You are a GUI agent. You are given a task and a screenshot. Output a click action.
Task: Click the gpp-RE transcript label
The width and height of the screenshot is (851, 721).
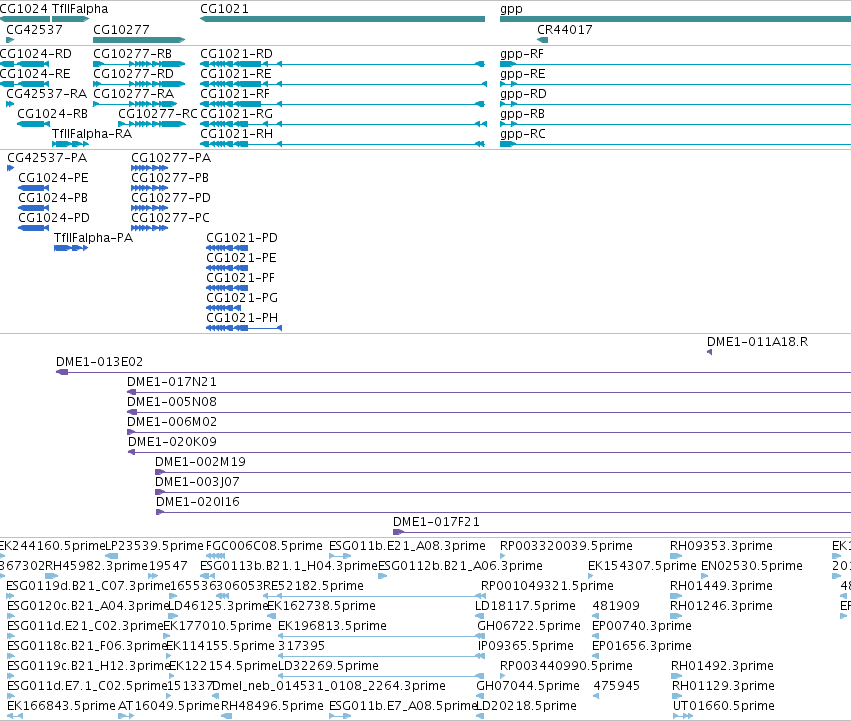point(523,74)
